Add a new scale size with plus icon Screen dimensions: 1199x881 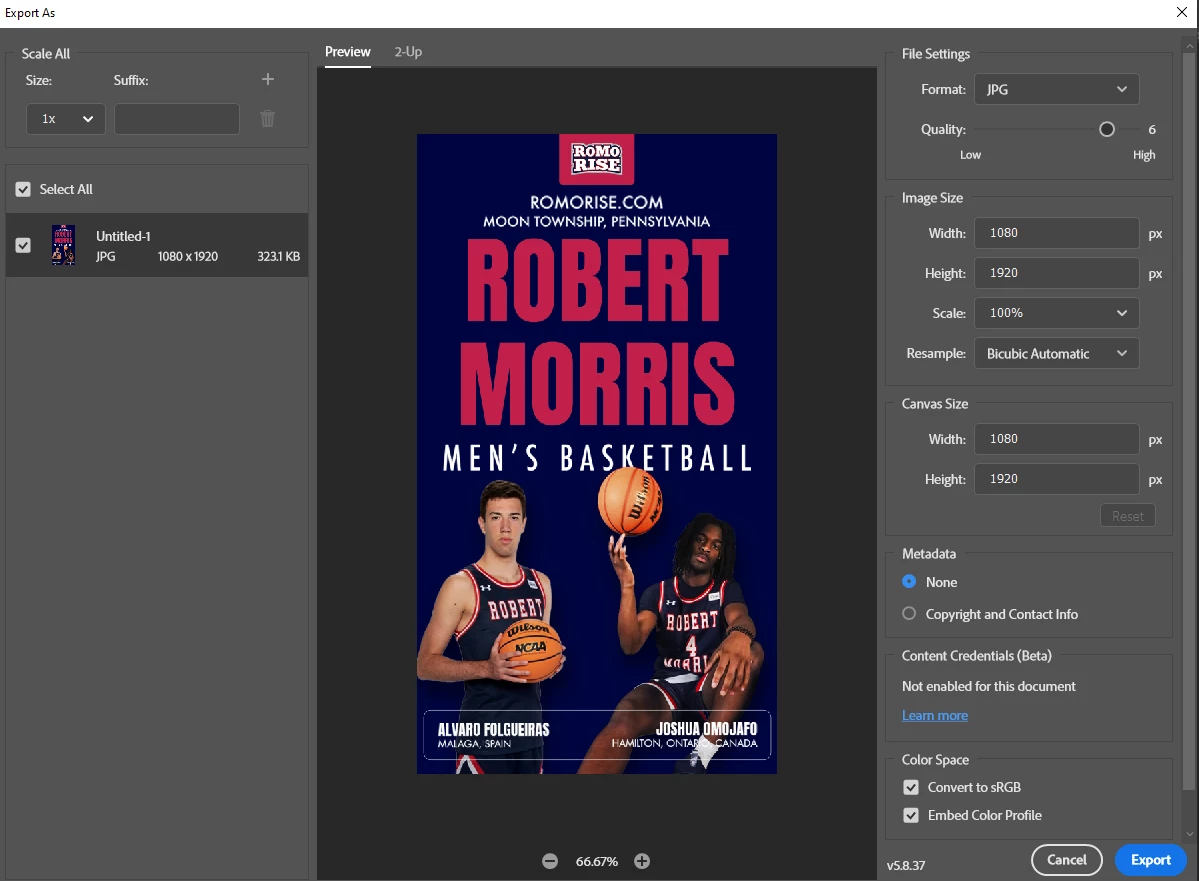(x=268, y=80)
